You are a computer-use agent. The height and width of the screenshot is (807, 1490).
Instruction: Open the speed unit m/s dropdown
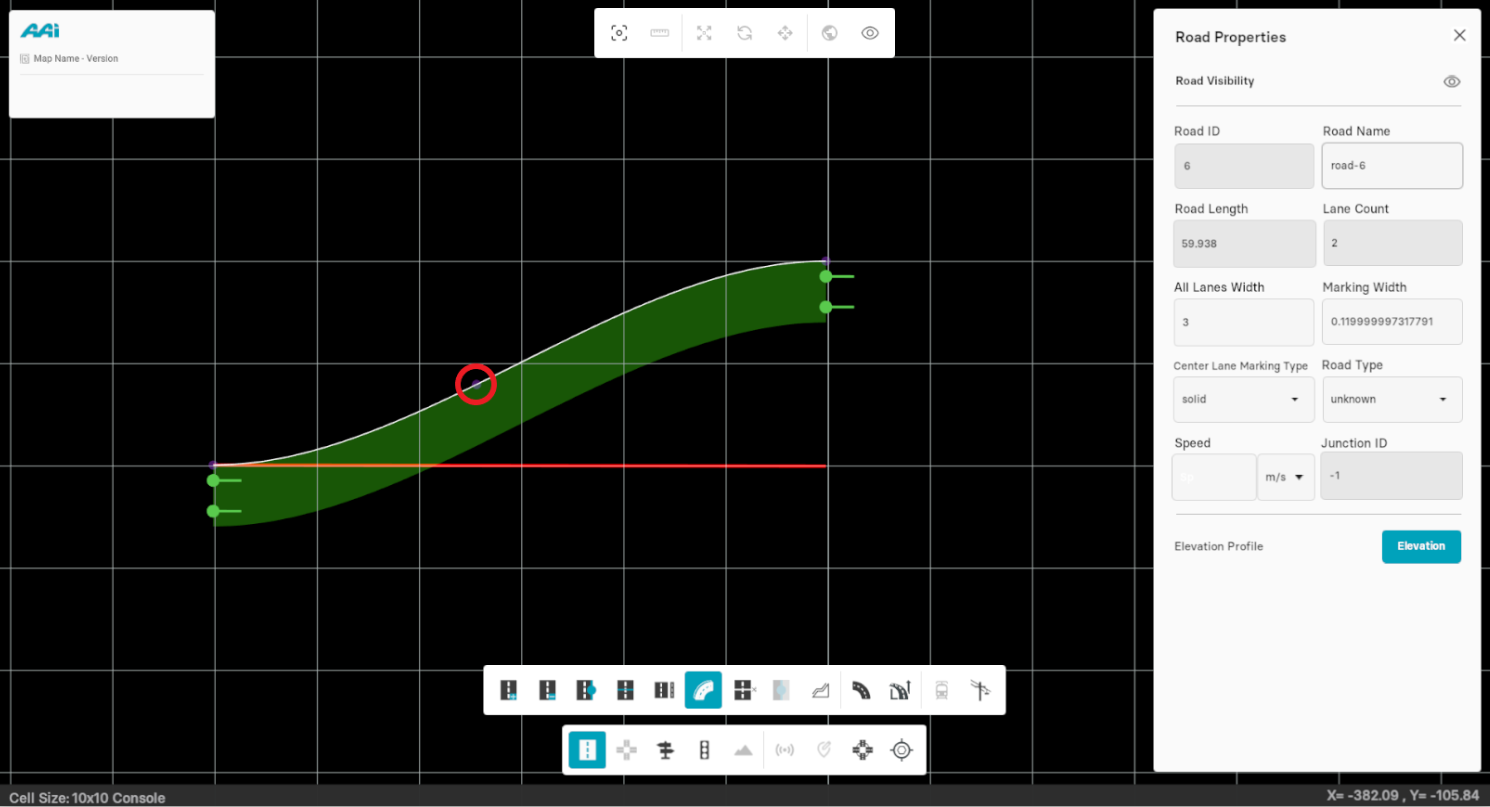point(1285,477)
